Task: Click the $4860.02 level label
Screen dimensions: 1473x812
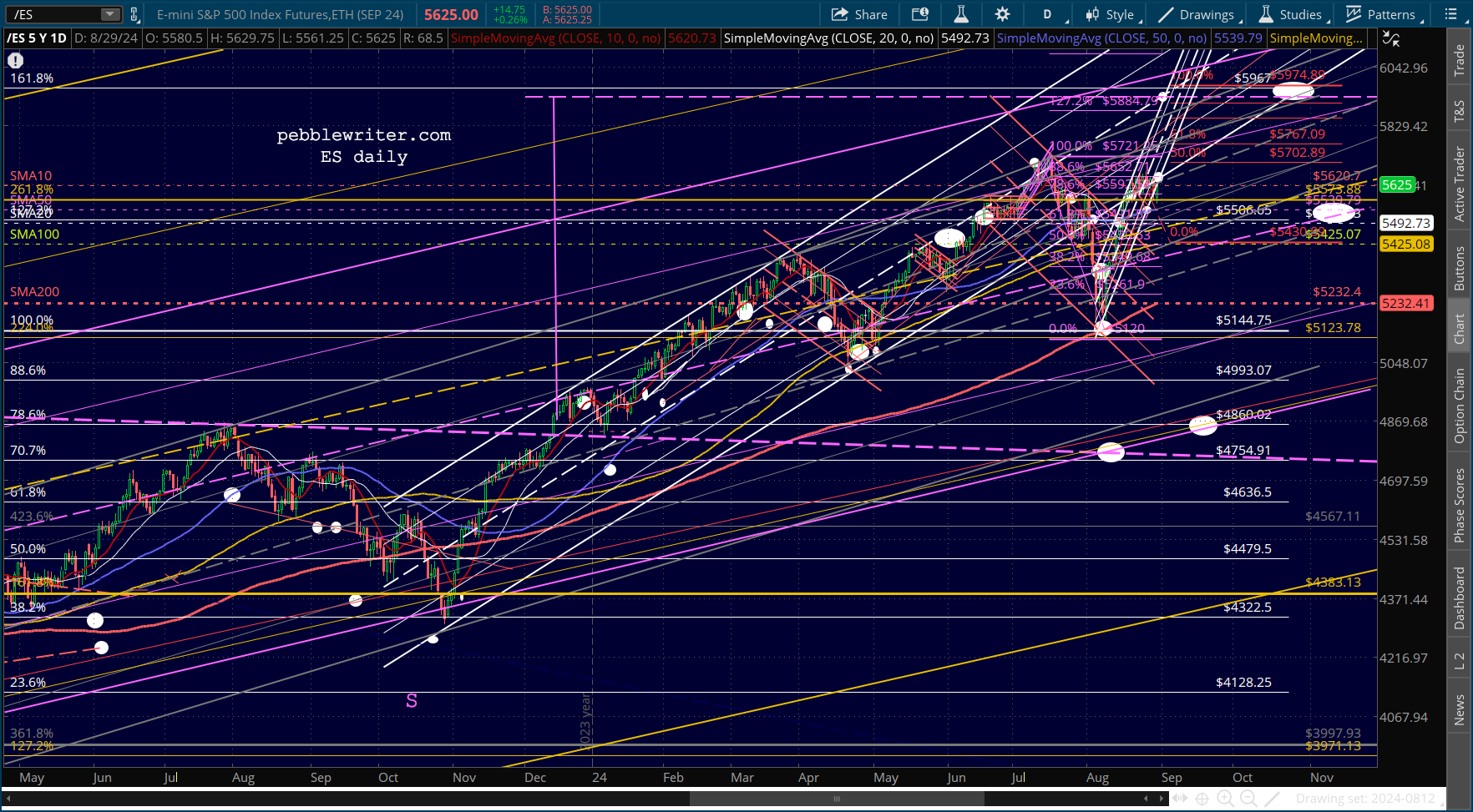Action: pos(1243,415)
